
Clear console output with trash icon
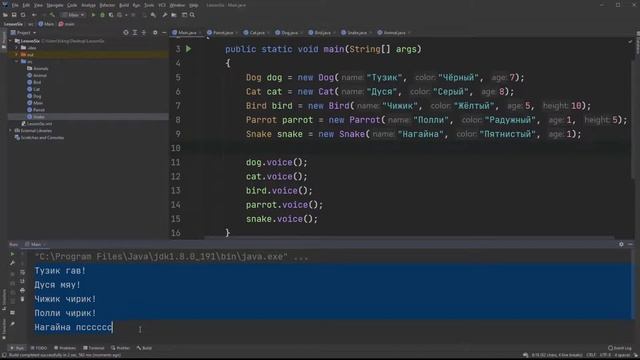(22, 299)
